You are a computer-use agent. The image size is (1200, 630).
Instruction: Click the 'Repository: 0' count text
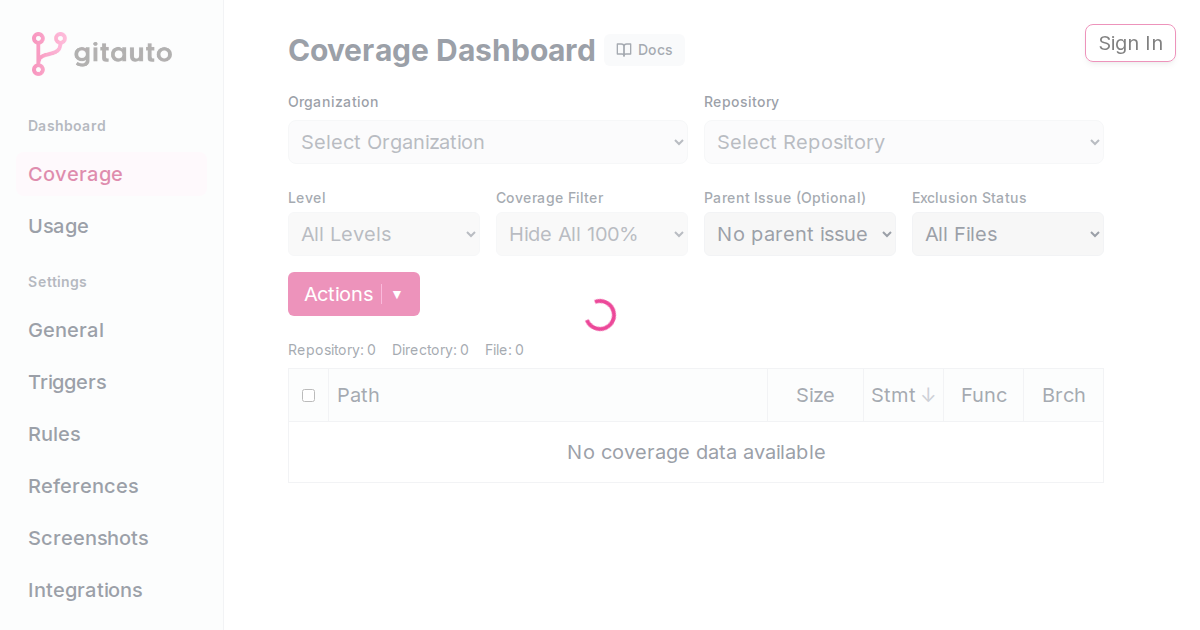coord(332,350)
